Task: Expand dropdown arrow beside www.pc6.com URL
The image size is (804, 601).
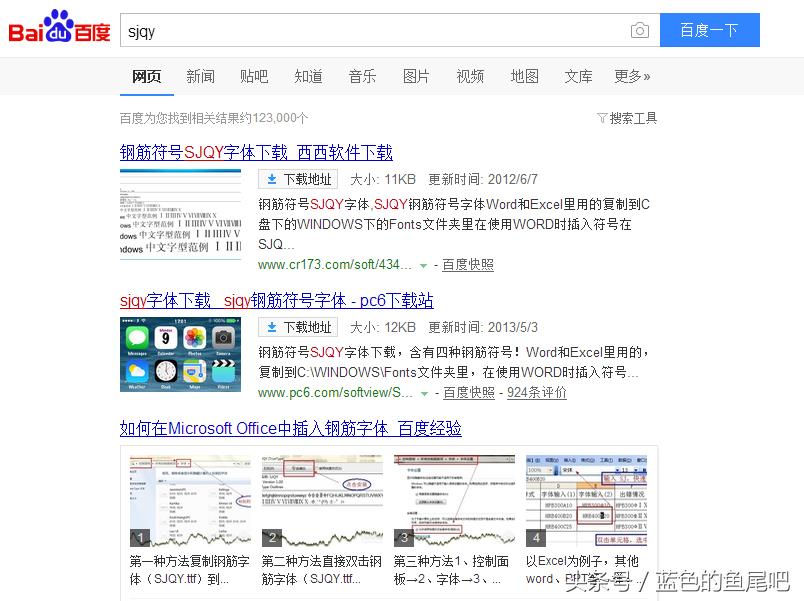Action: tap(425, 394)
